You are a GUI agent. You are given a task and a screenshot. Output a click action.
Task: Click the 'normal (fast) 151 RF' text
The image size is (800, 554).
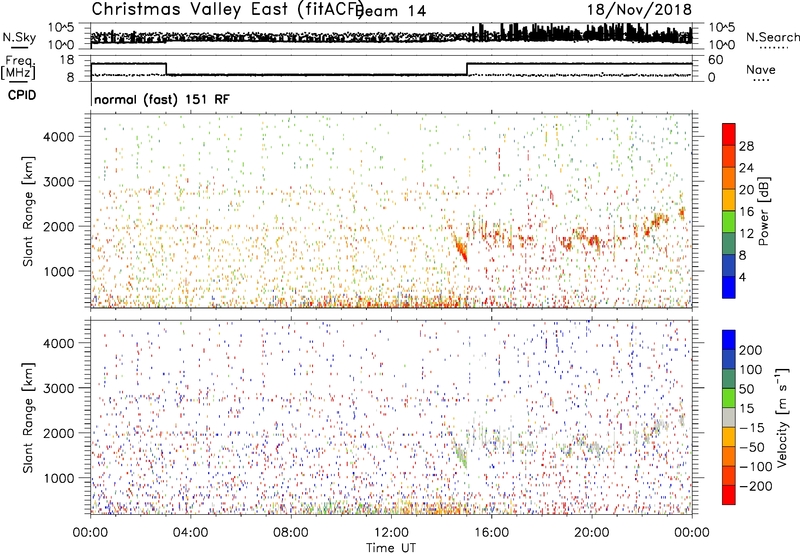point(162,99)
